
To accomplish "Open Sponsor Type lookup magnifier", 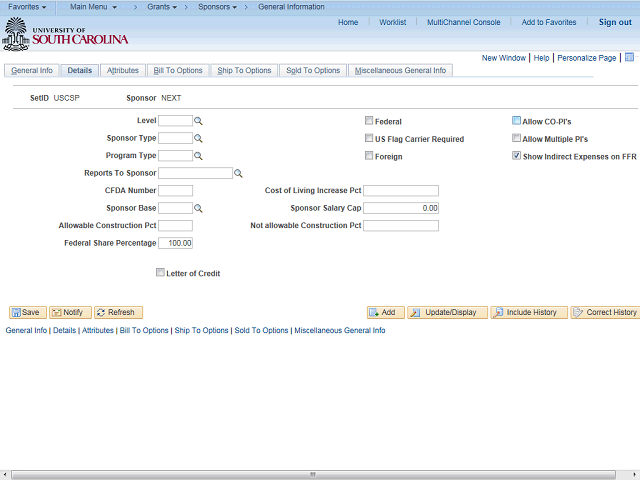I will coord(198,138).
